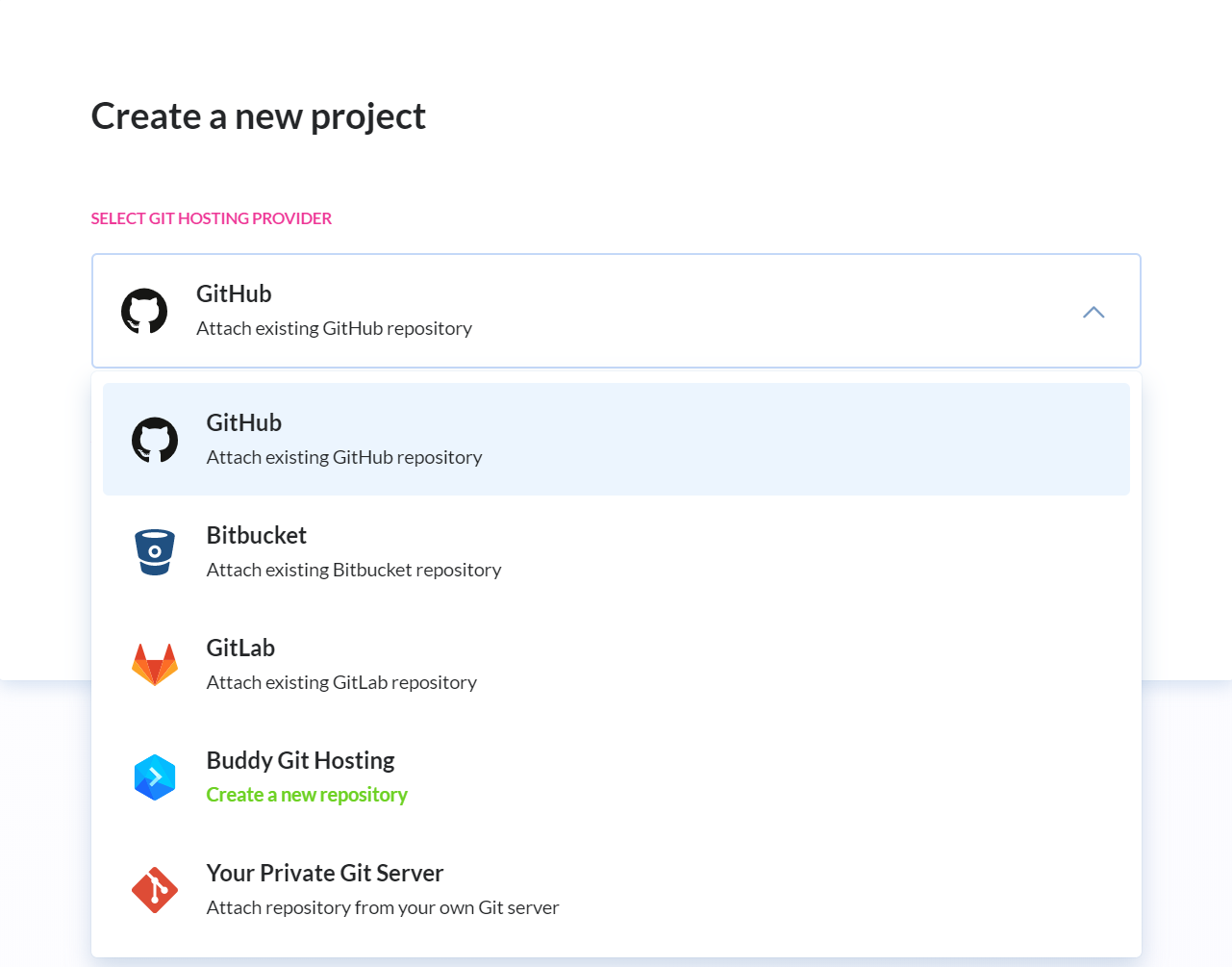Image resolution: width=1232 pixels, height=967 pixels.
Task: Click the Bitbucket bucket icon
Action: [x=155, y=552]
